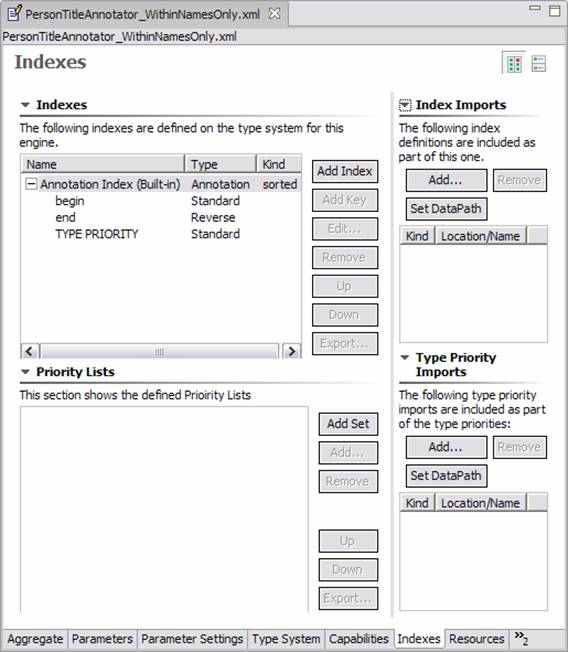Select the TYPE PRIORITY key row
The height and width of the screenshot is (652, 568).
(161, 234)
